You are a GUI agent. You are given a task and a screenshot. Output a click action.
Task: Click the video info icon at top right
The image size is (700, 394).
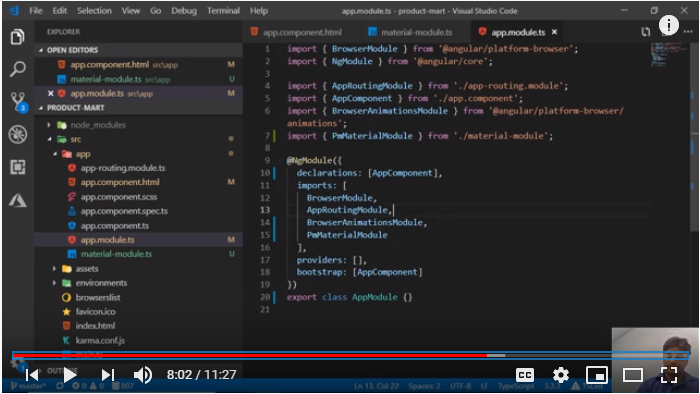(668, 25)
